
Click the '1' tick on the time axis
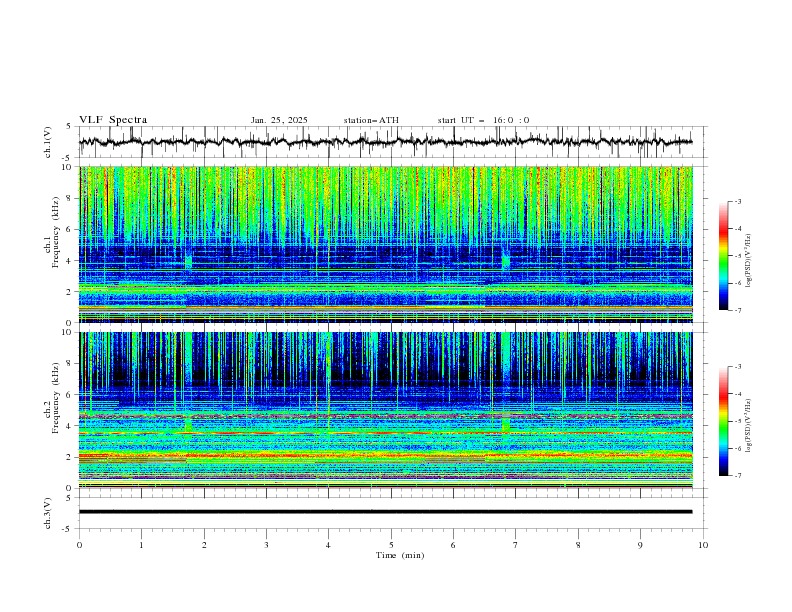pyautogui.click(x=141, y=545)
